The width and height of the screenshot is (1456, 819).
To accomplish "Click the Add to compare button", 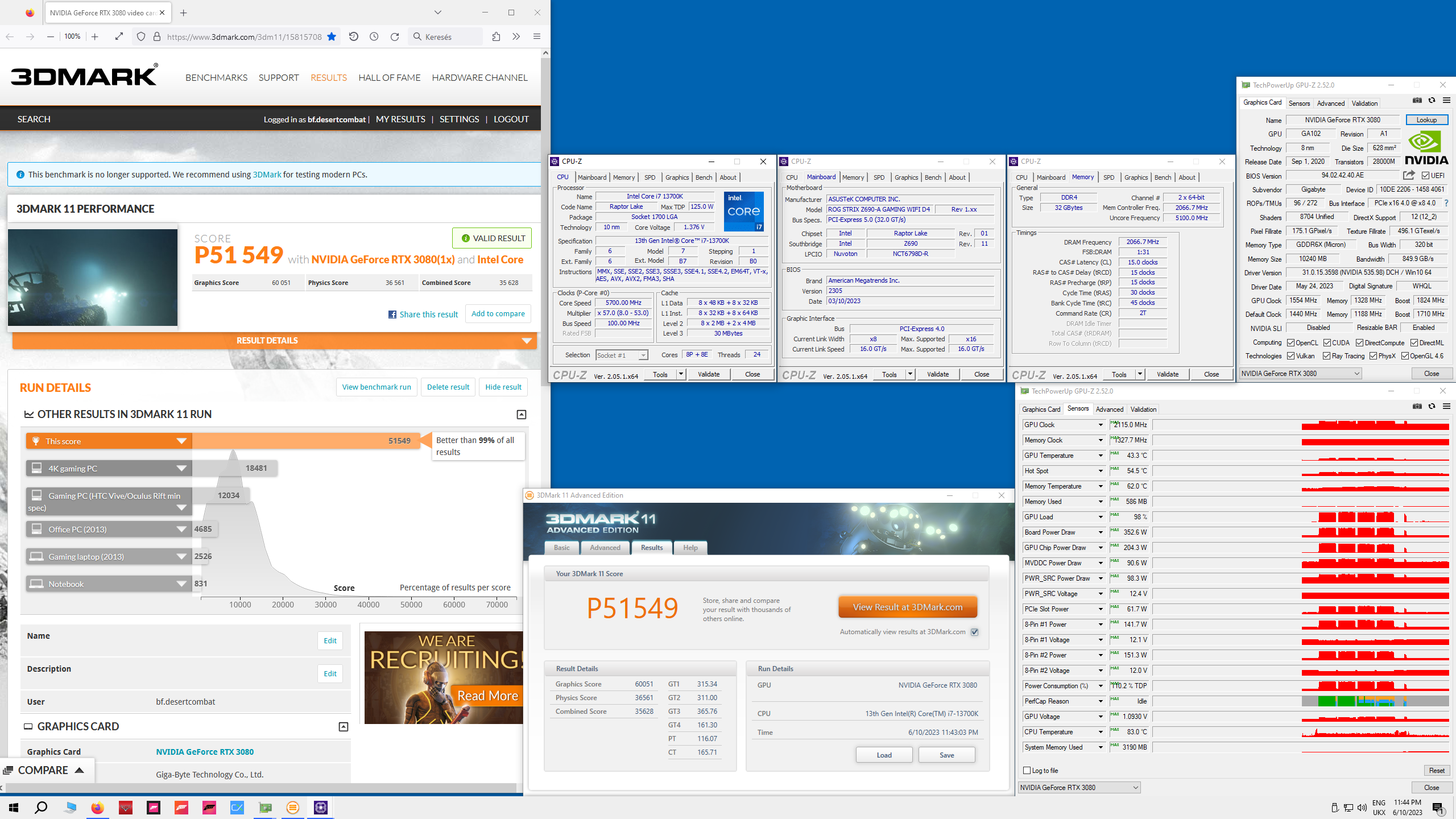I will click(x=498, y=314).
